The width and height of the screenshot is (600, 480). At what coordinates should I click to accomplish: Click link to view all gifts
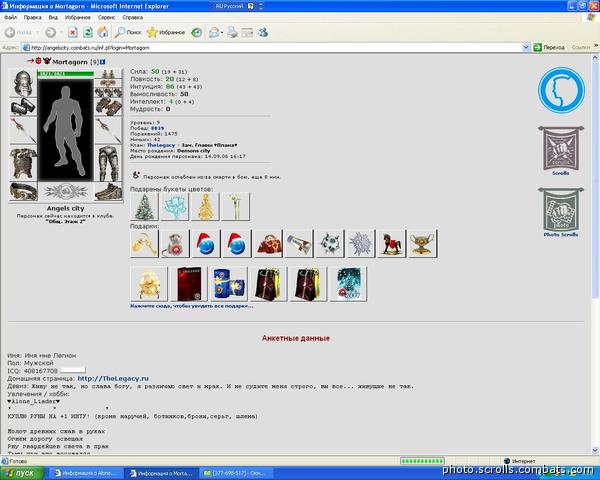(x=192, y=306)
